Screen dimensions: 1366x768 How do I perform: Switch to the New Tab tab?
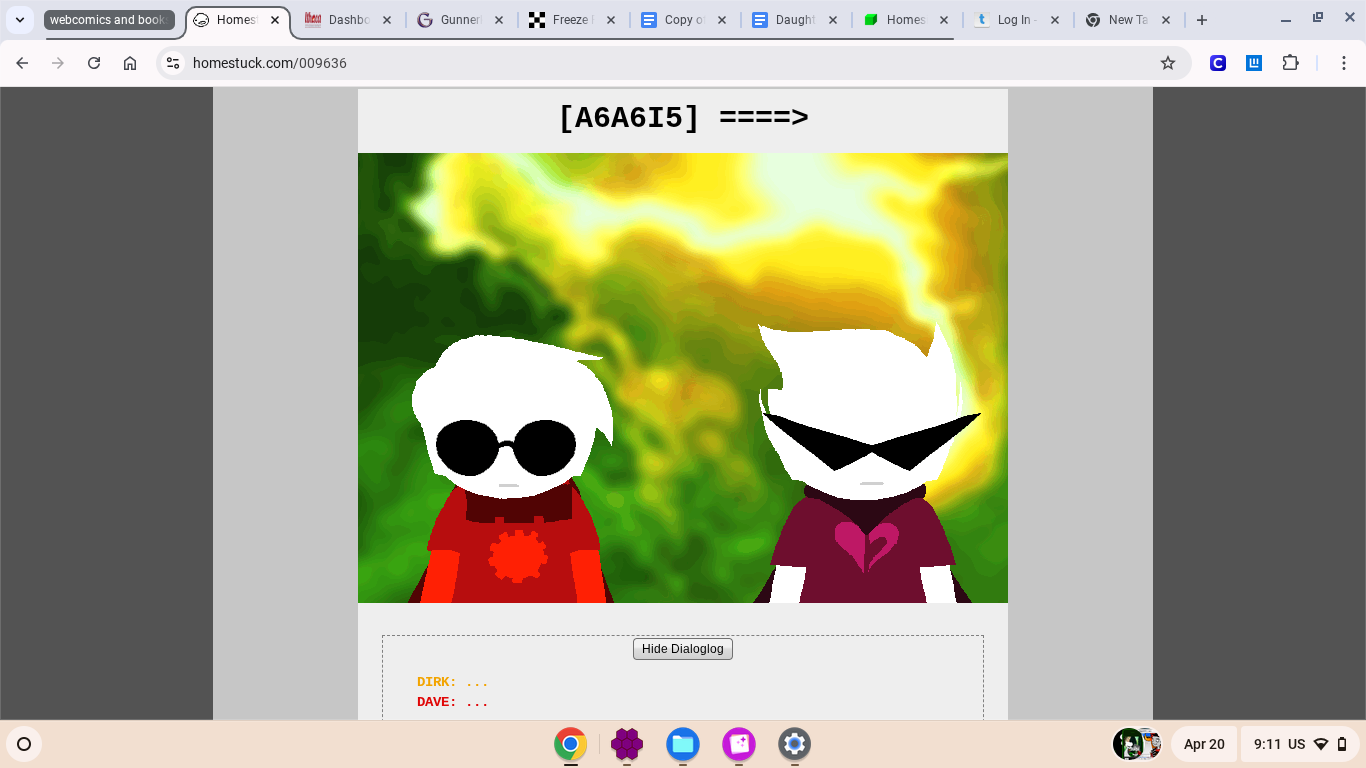tap(1128, 20)
